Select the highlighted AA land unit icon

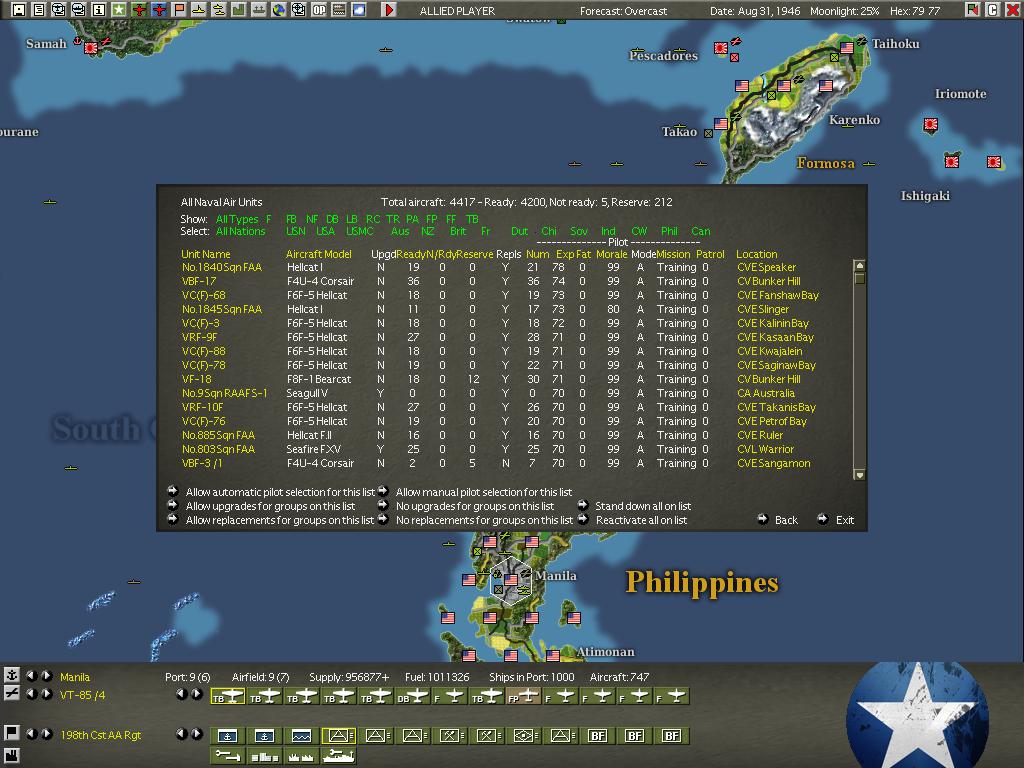pos(338,736)
